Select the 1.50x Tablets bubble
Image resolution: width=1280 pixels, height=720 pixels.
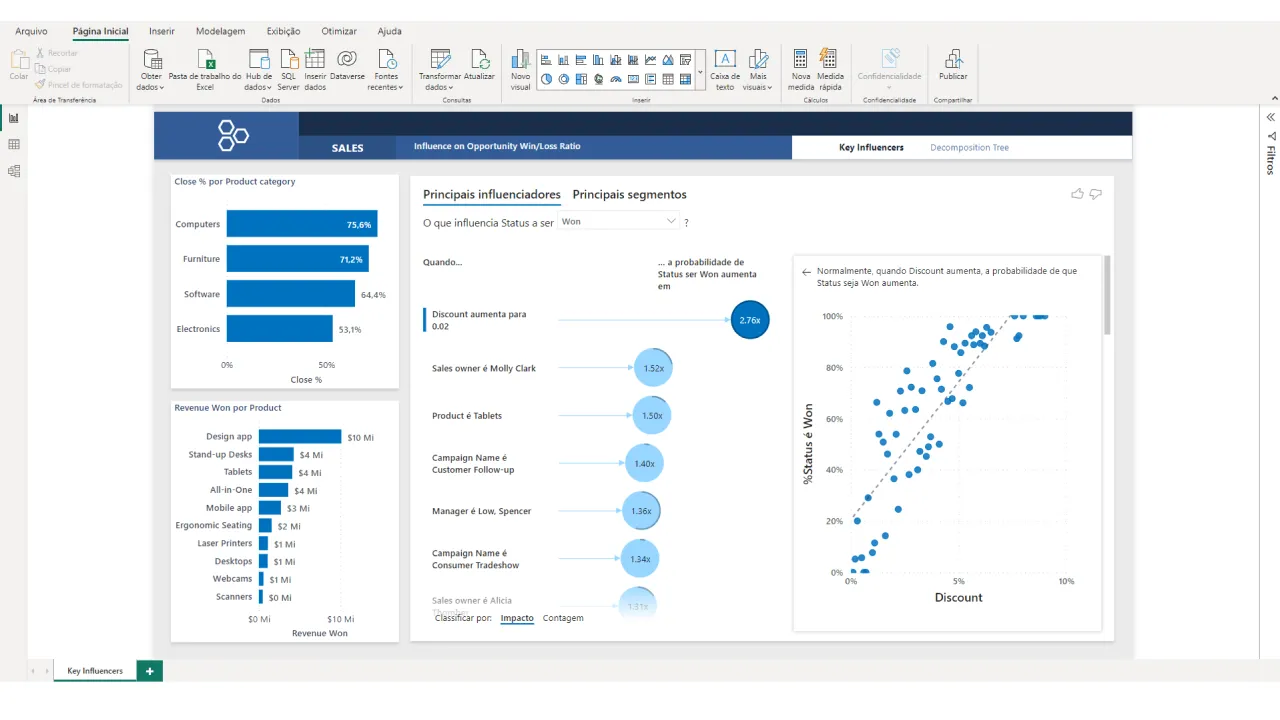coord(652,415)
